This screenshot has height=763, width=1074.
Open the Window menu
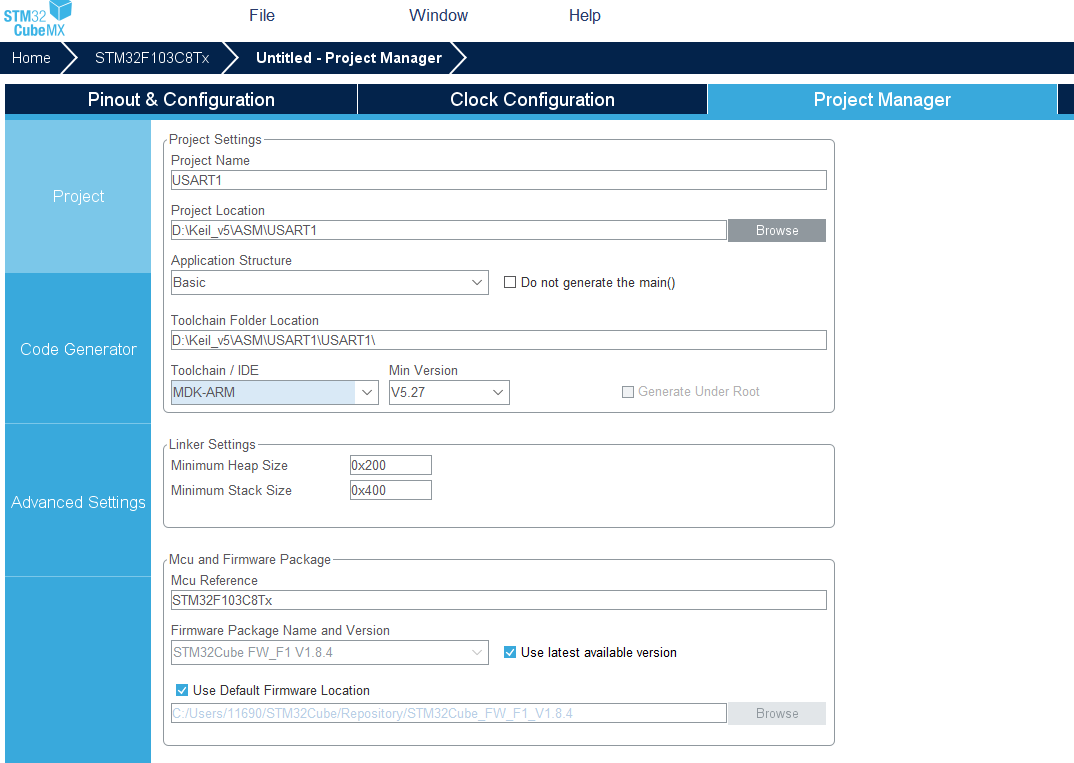click(x=438, y=15)
